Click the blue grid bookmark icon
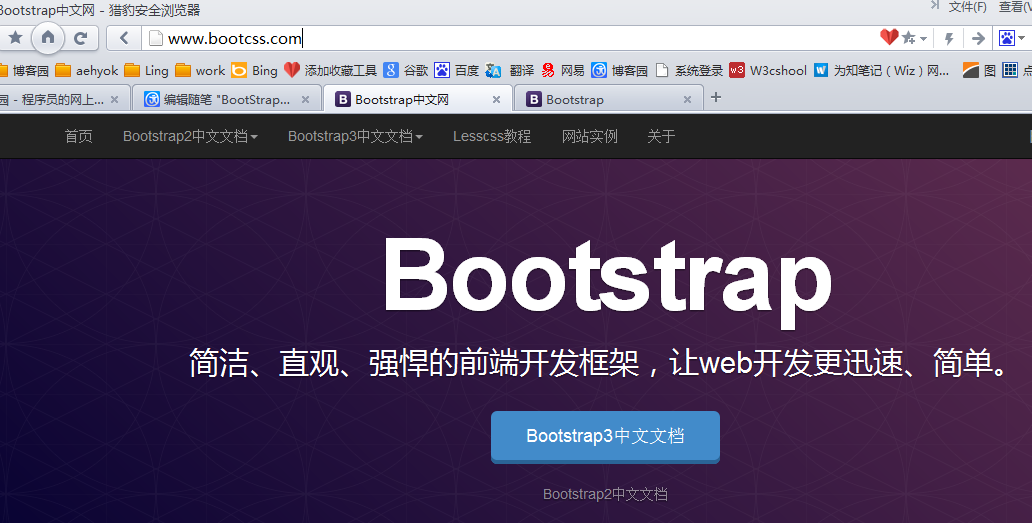1032x523 pixels. click(x=1010, y=70)
